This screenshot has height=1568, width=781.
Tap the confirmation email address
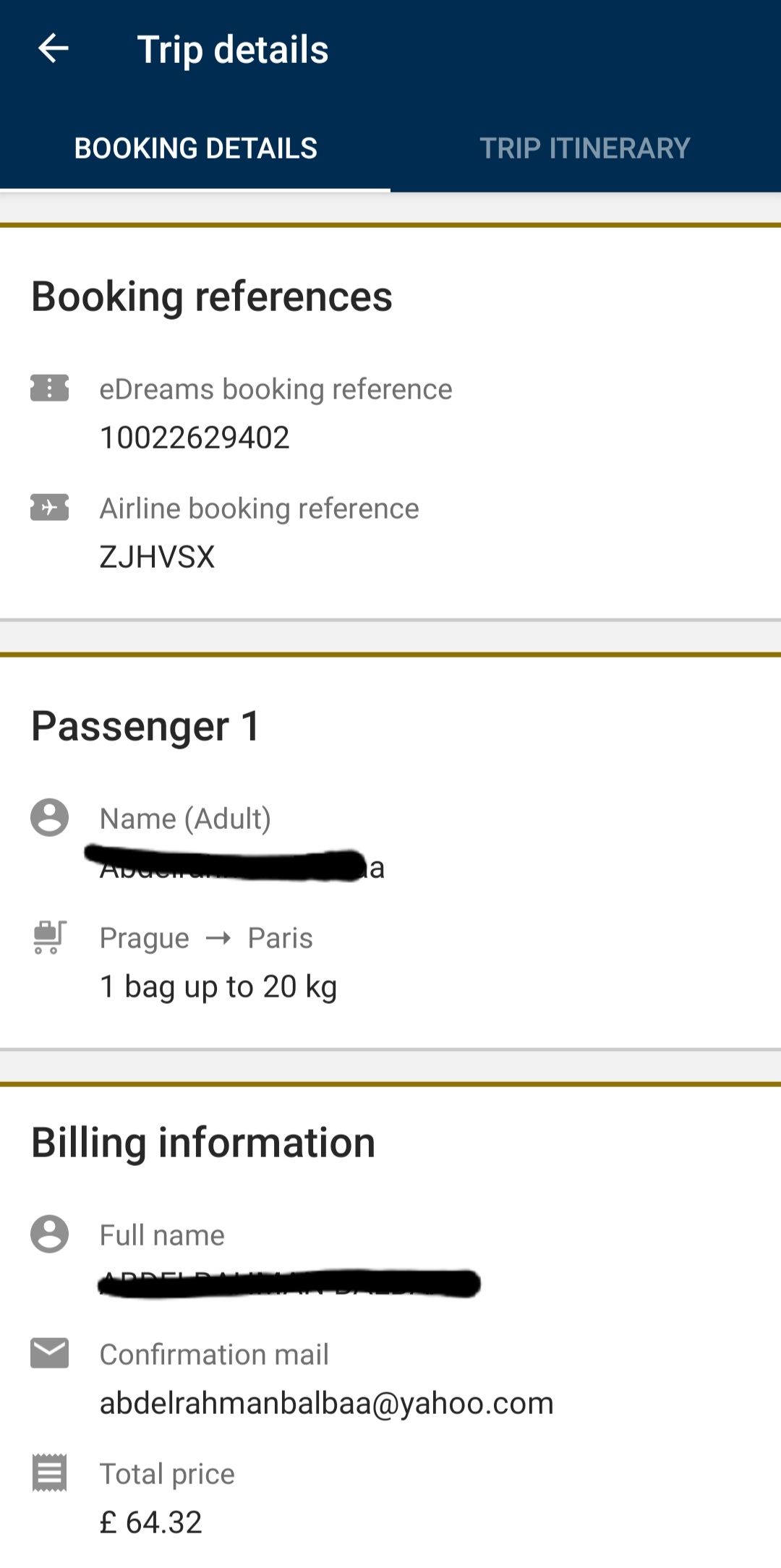pos(326,1403)
